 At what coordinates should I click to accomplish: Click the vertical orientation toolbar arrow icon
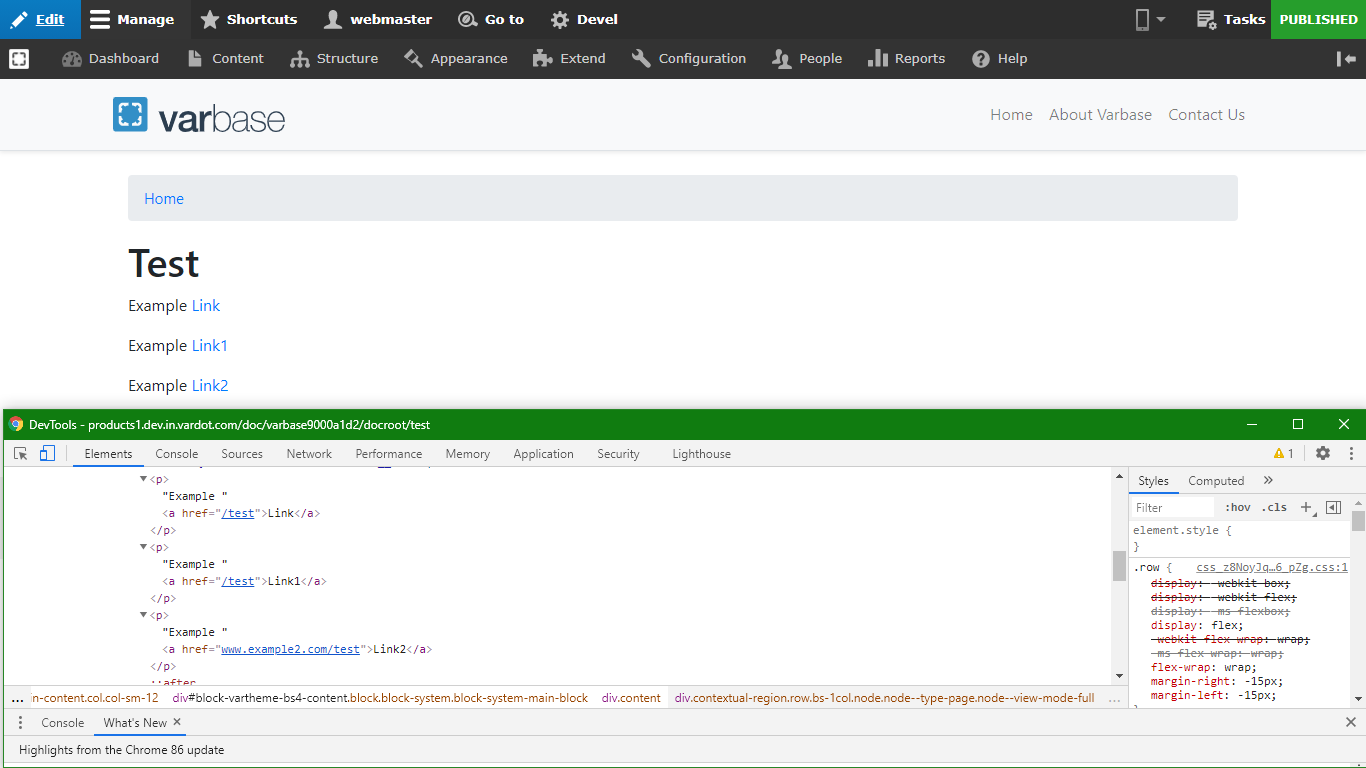1346,59
